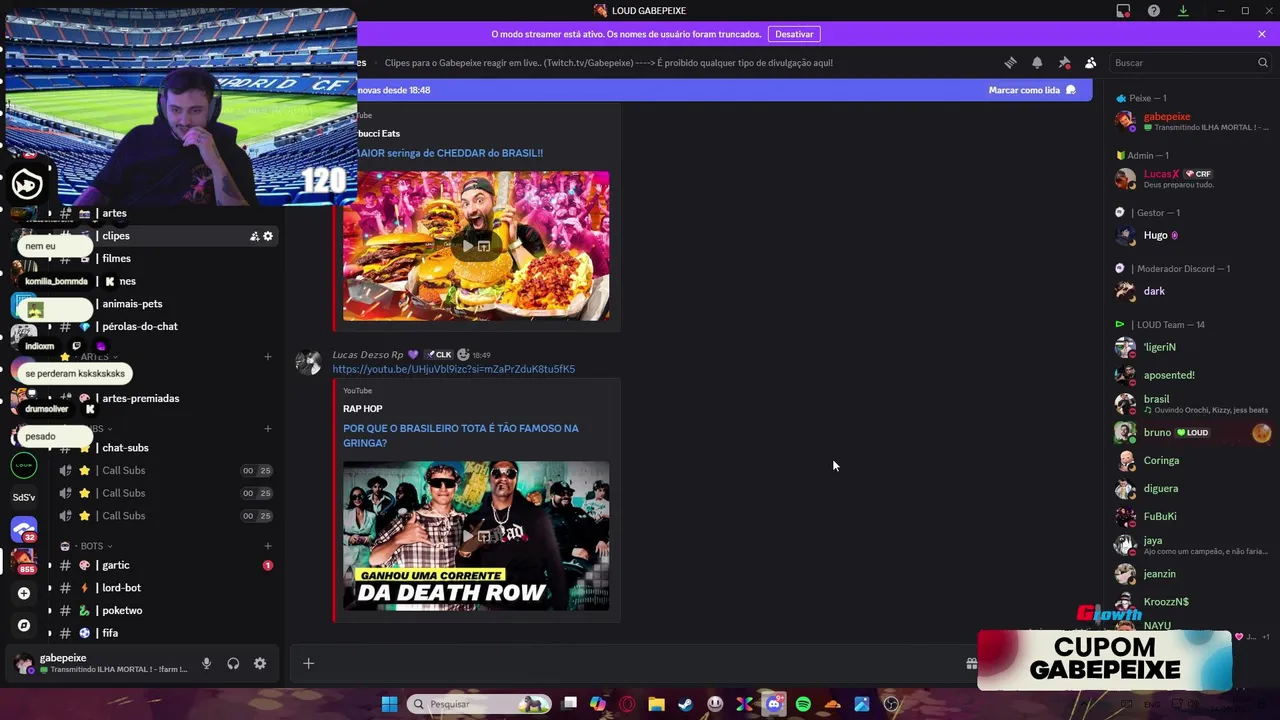Open server with 32 notifications badge

coord(24,529)
